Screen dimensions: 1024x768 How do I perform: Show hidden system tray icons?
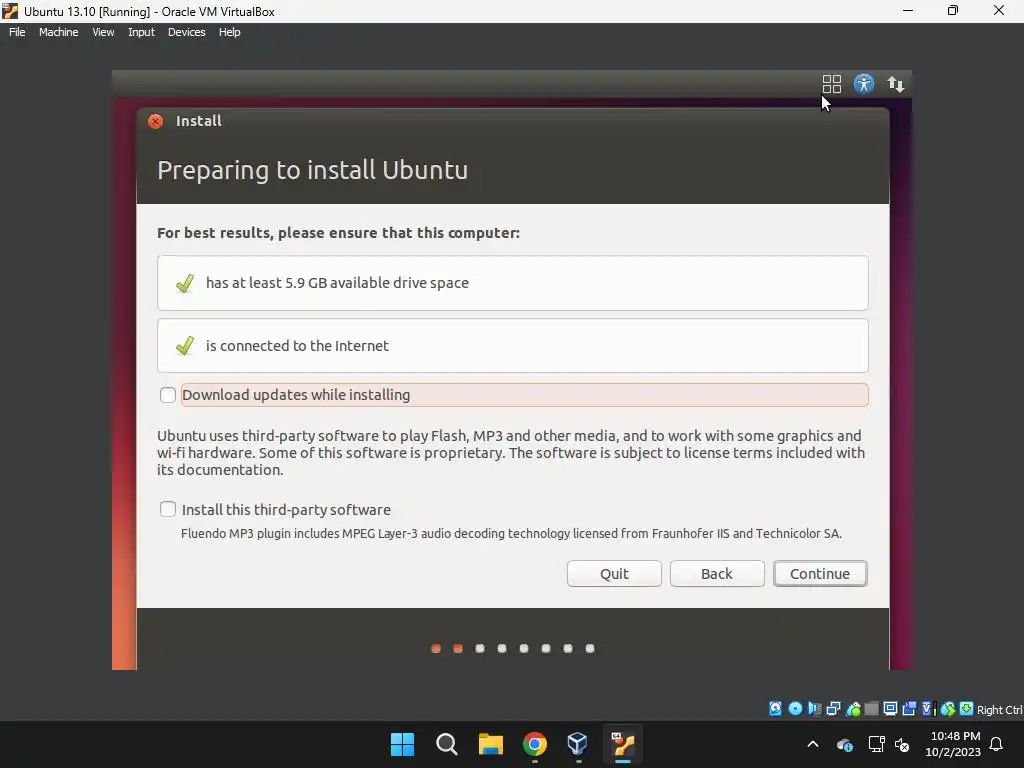click(x=813, y=744)
